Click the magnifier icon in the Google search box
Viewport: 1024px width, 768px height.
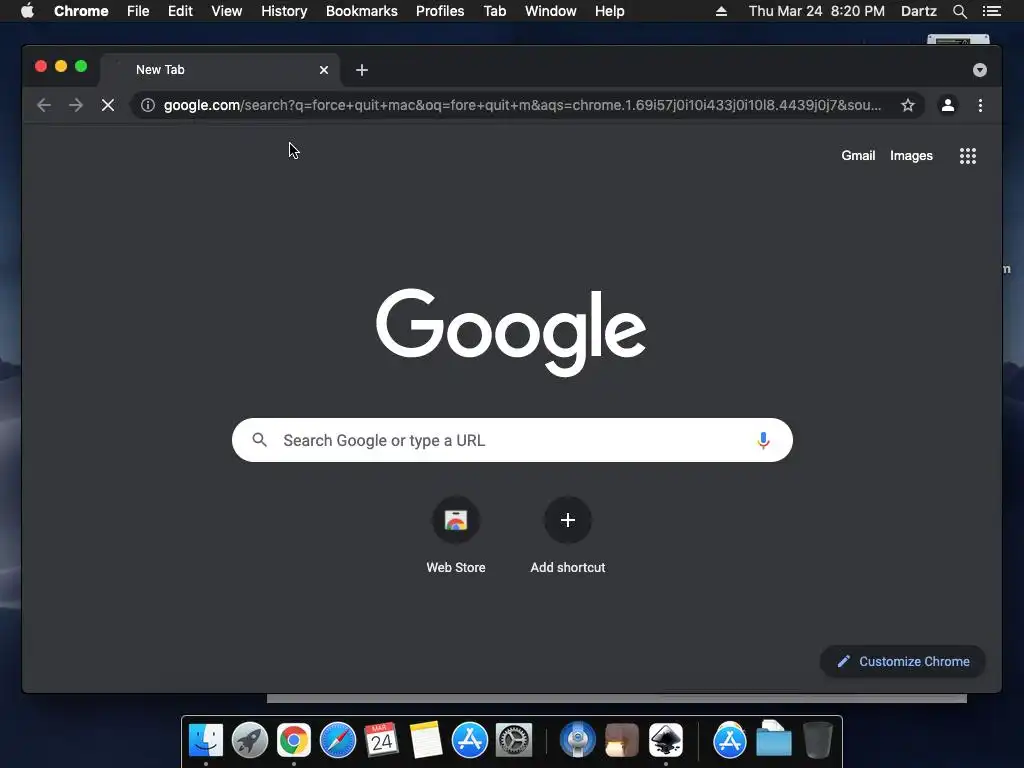pos(260,440)
